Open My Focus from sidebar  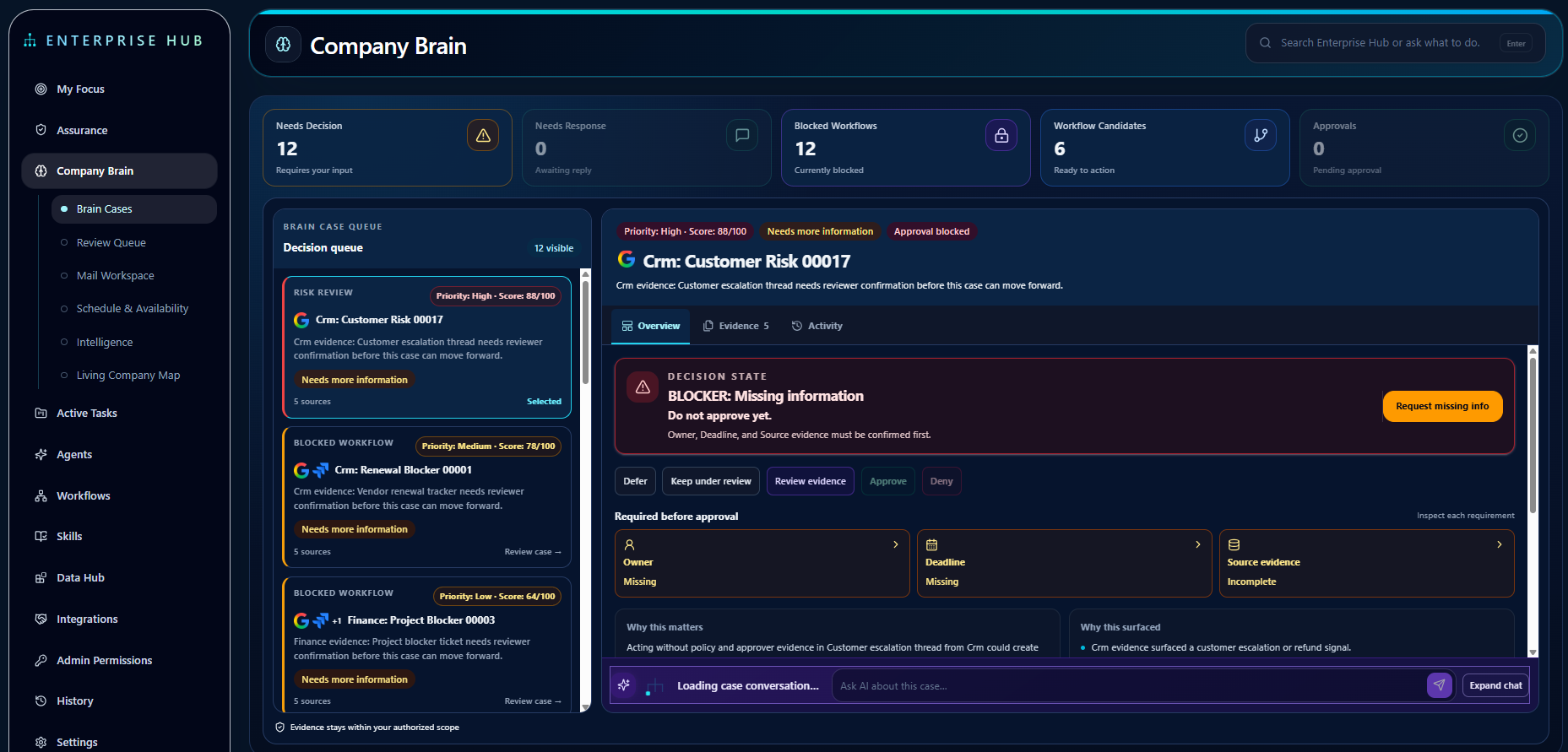[x=119, y=89]
